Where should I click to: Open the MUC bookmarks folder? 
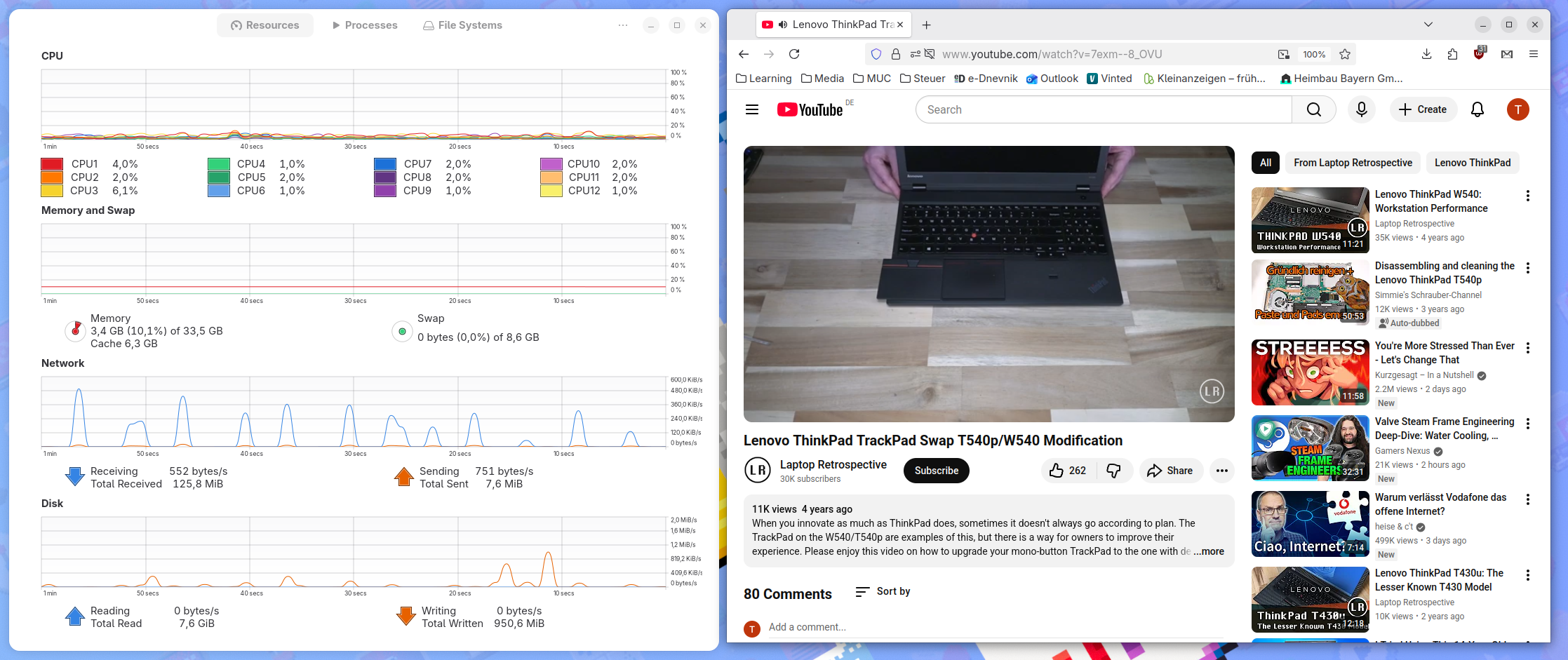click(x=872, y=79)
